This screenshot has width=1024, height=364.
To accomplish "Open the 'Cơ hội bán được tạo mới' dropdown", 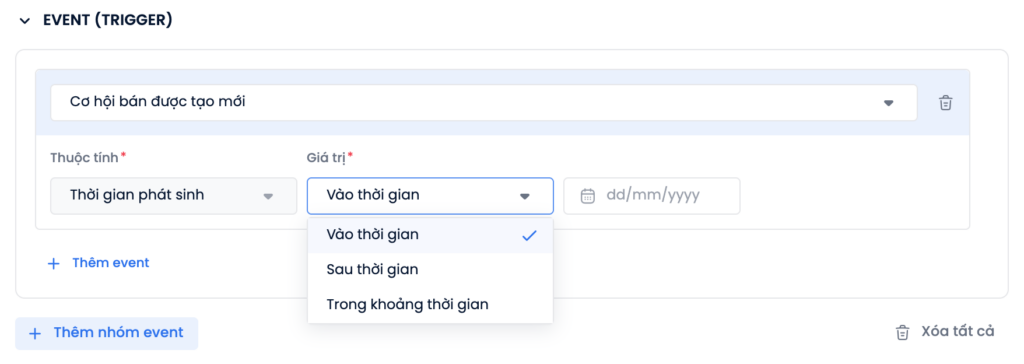I will tap(484, 103).
